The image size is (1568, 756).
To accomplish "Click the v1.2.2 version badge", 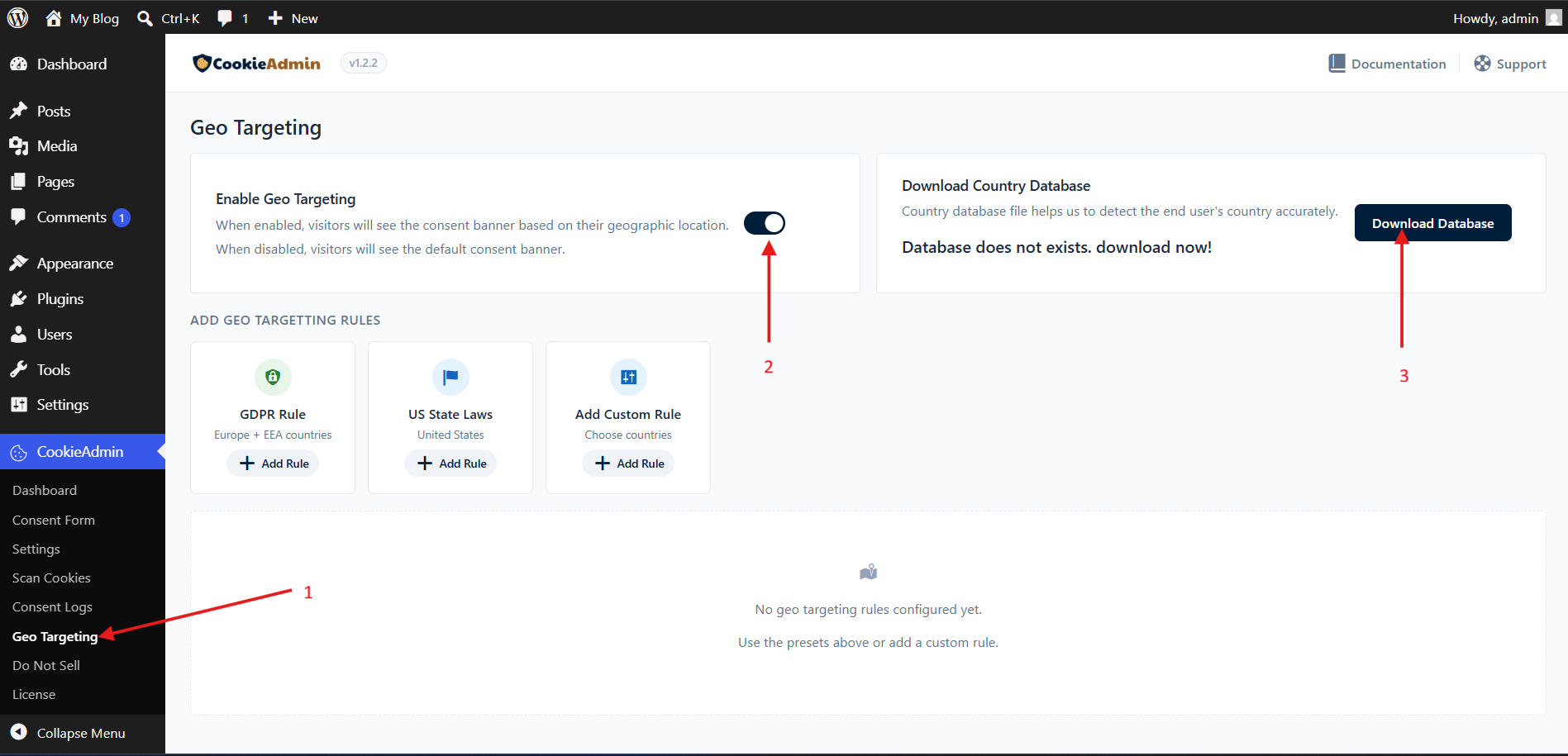I will pyautogui.click(x=364, y=63).
